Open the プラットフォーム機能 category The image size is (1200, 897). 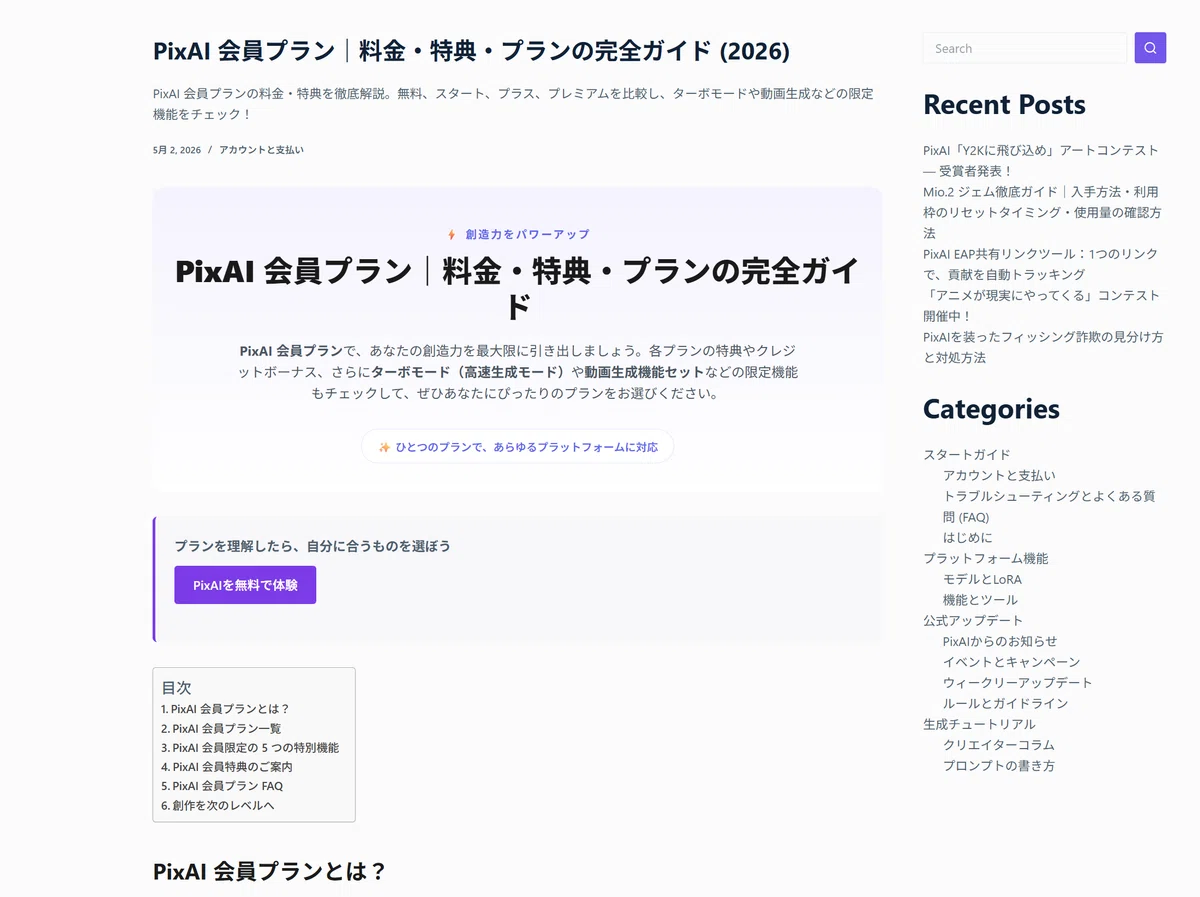pos(986,558)
